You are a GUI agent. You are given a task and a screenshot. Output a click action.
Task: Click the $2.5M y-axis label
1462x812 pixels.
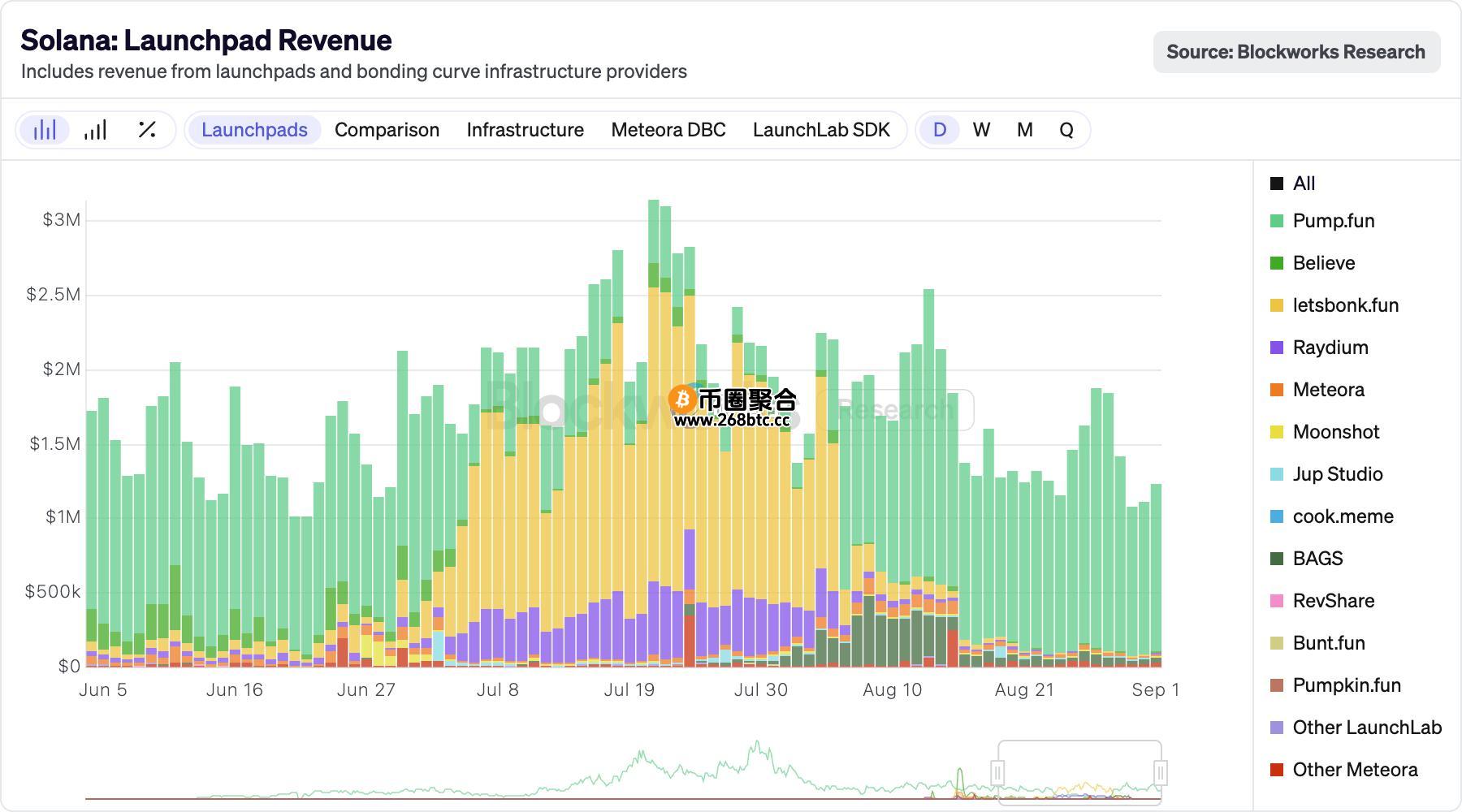54,294
